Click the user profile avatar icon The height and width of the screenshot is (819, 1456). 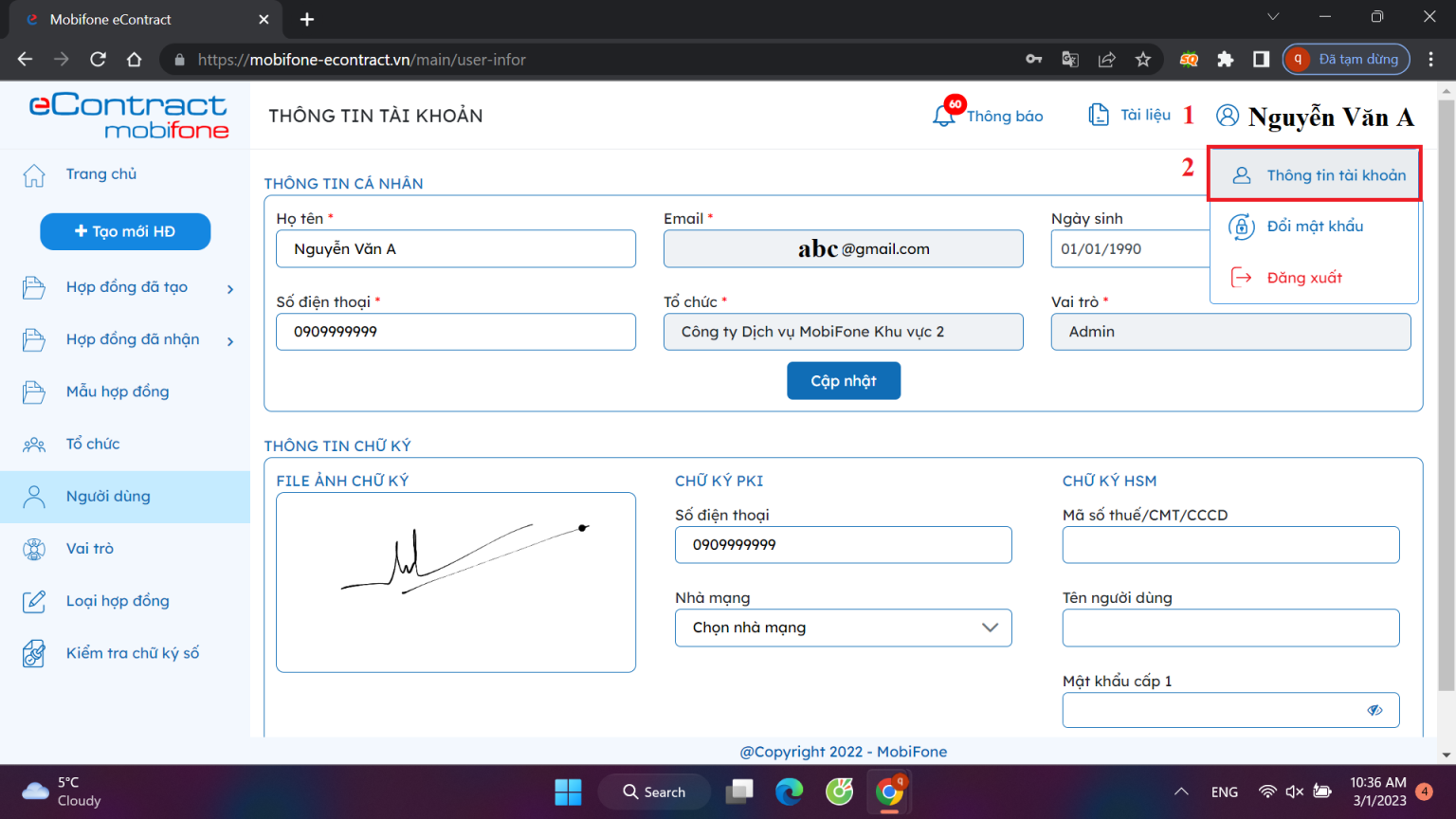(1227, 116)
